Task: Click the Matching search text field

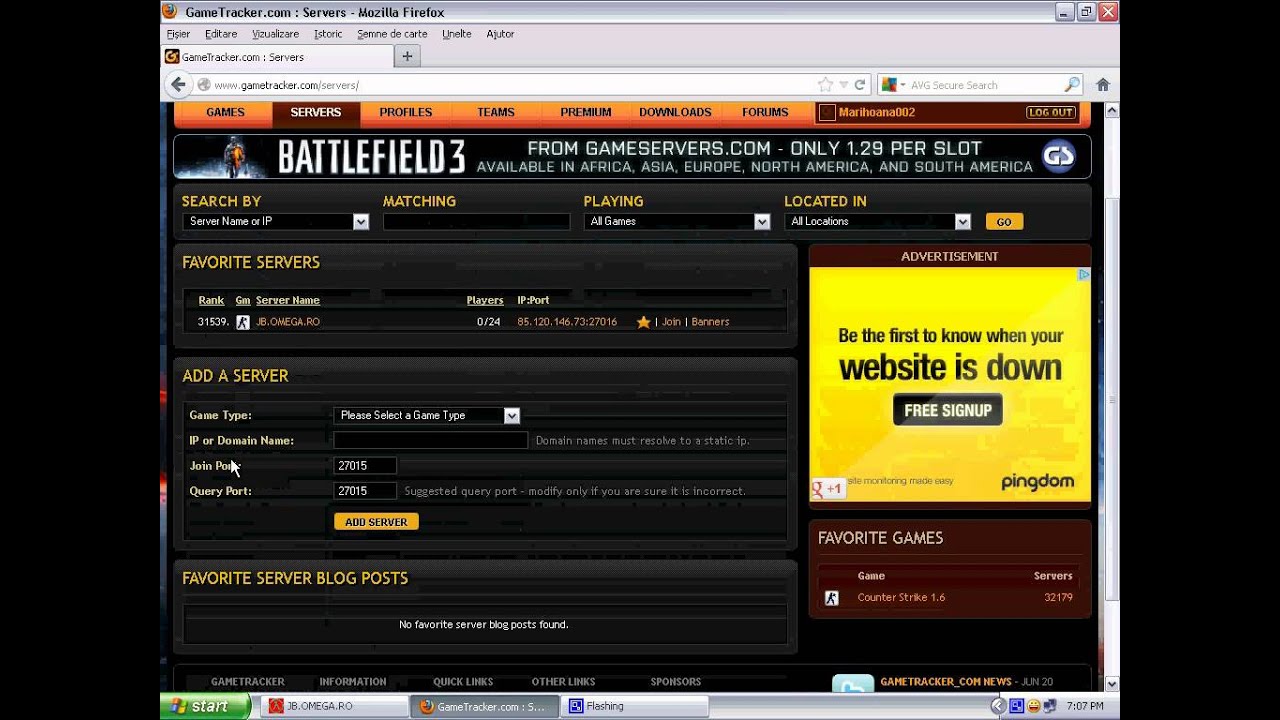Action: pyautogui.click(x=476, y=222)
